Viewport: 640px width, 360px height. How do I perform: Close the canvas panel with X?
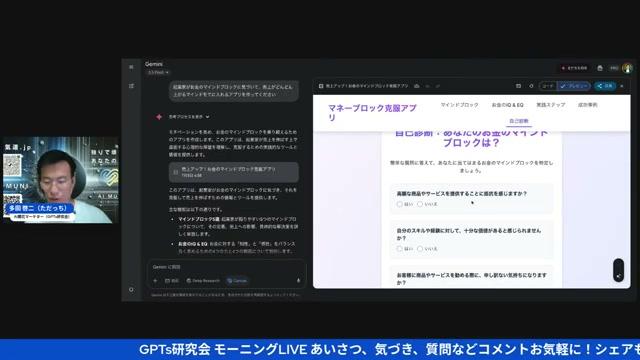[x=622, y=86]
